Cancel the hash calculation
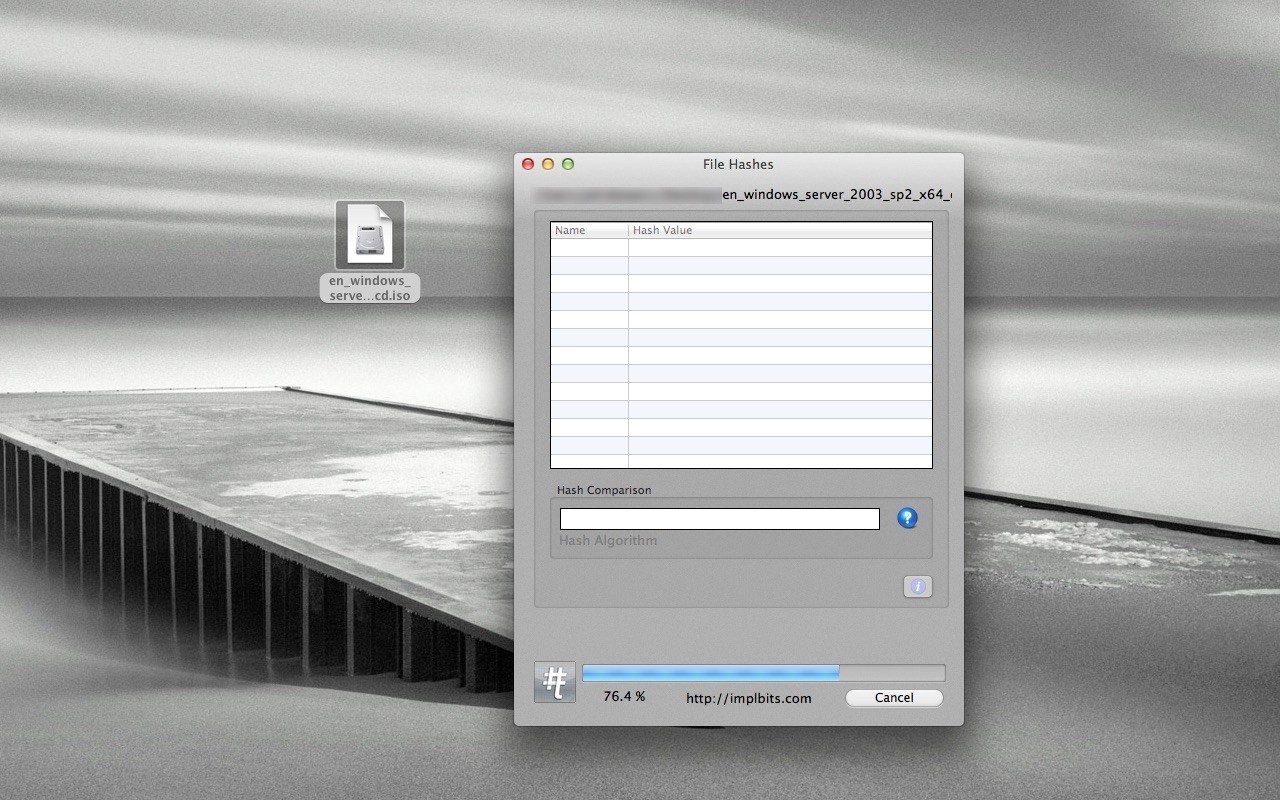The width and height of the screenshot is (1280, 800). tap(893, 698)
